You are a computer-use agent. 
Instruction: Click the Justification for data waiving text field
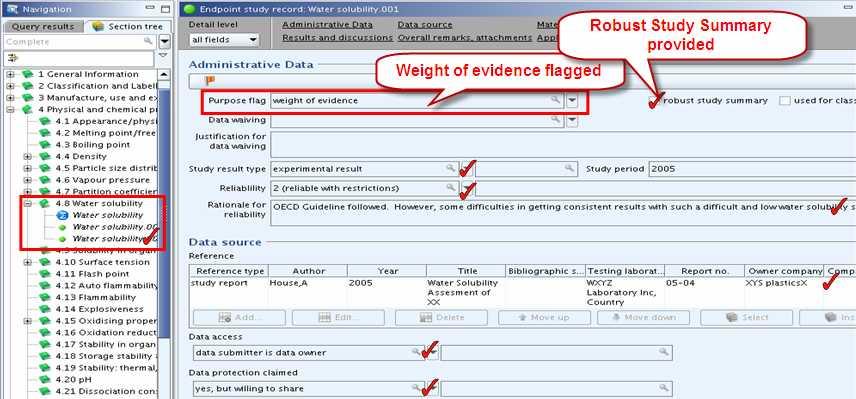[563, 145]
